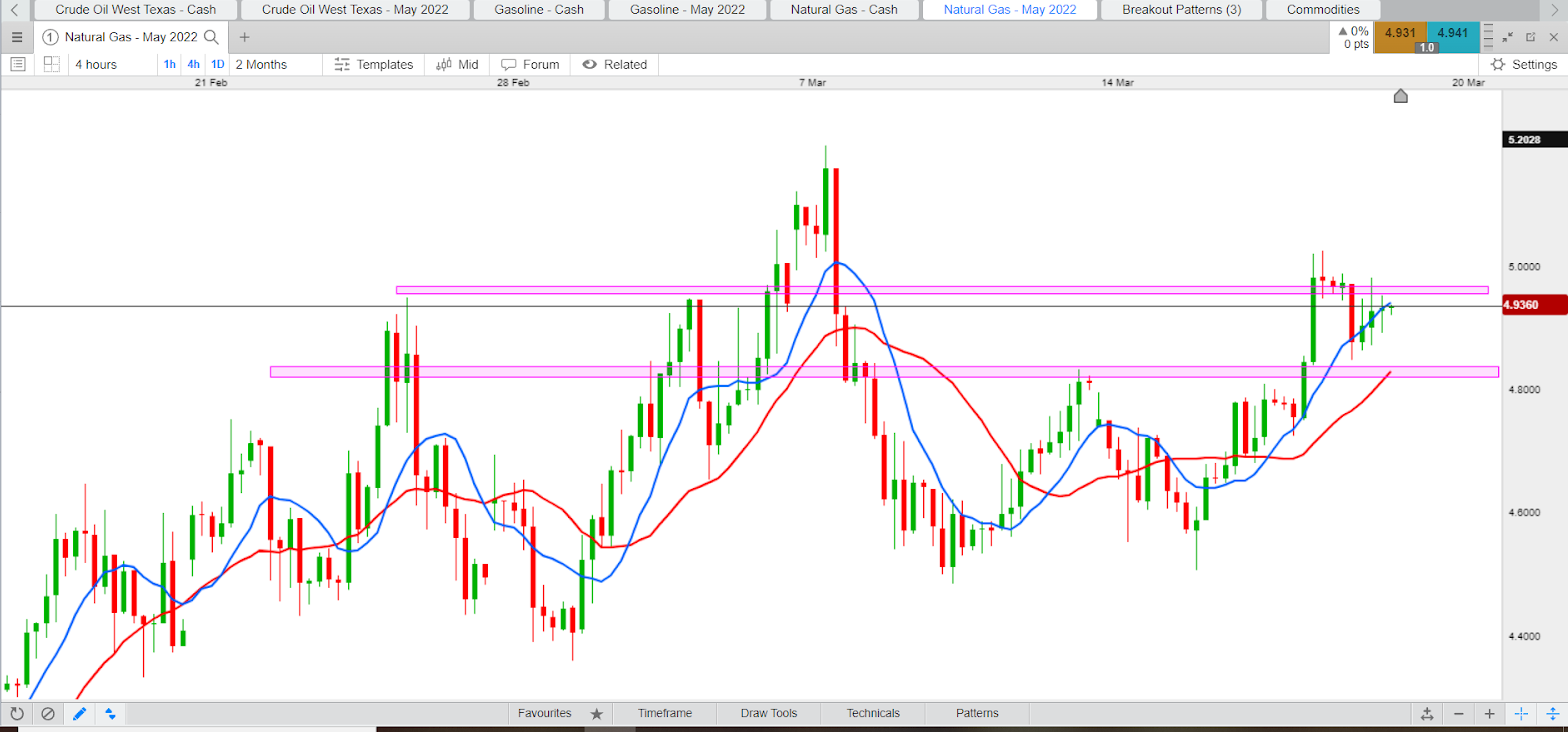
Task: Click the refresh circular arrow icon
Action: point(17,714)
